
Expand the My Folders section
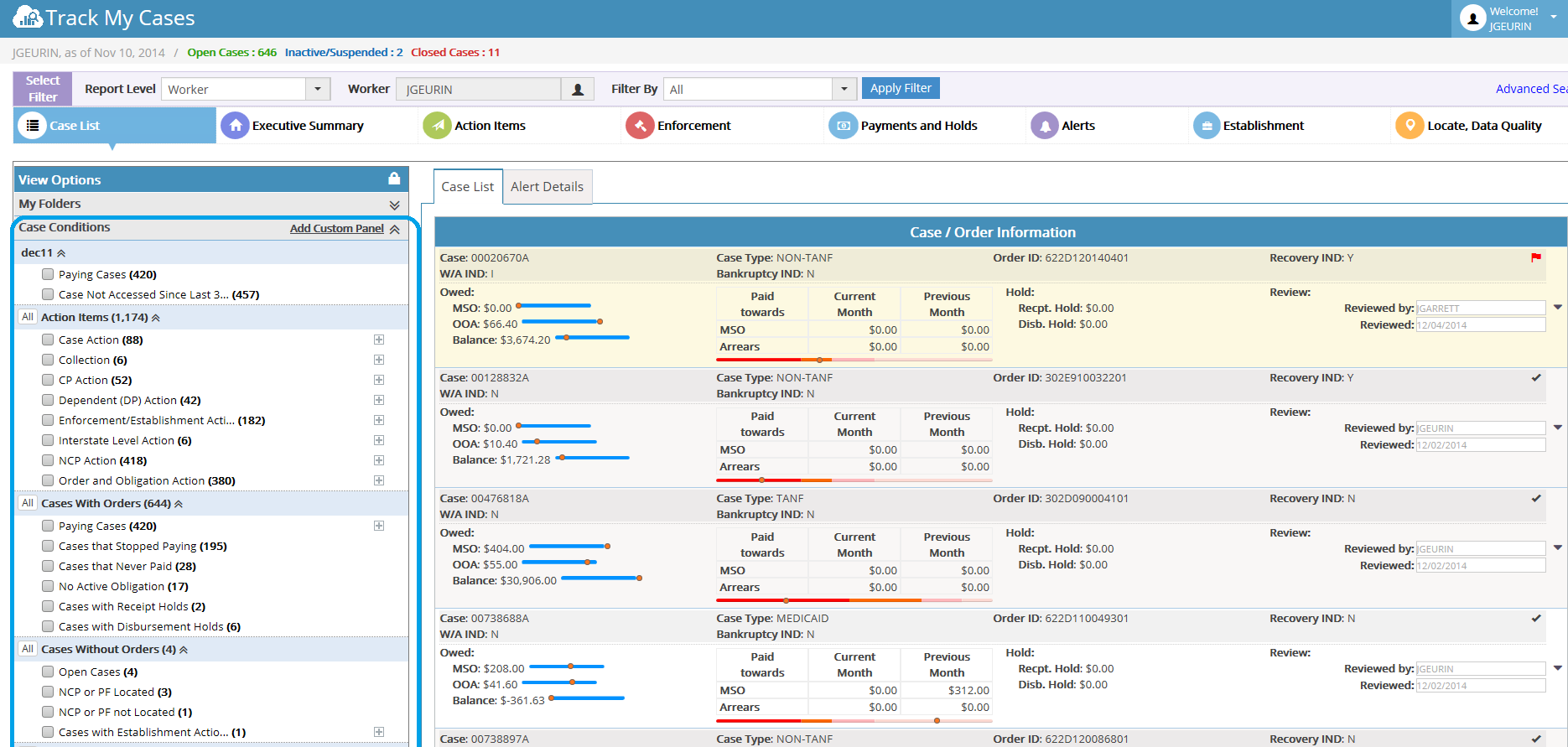point(394,205)
